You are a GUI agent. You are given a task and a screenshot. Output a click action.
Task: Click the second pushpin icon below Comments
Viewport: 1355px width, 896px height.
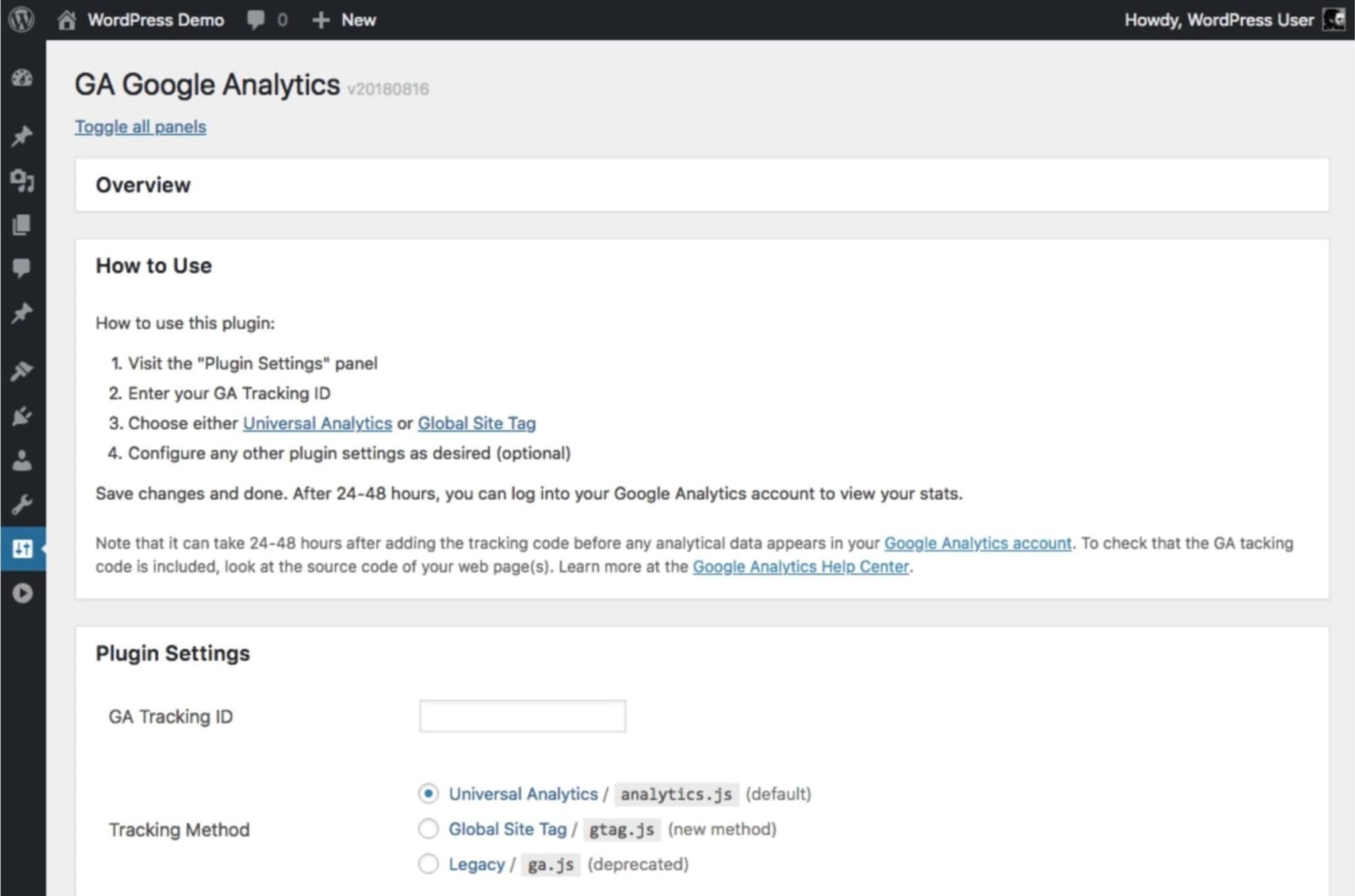tap(22, 313)
